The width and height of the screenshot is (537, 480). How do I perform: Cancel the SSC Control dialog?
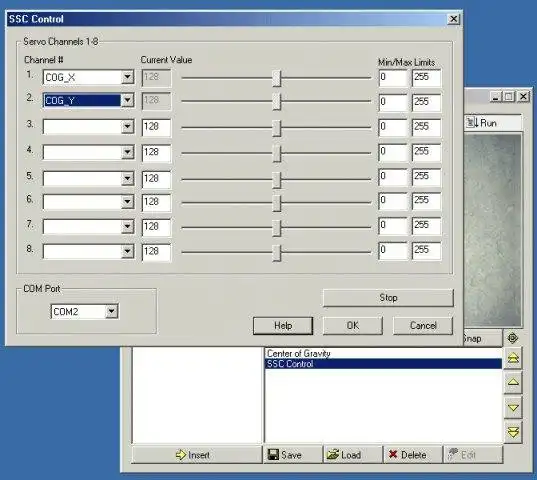(423, 325)
